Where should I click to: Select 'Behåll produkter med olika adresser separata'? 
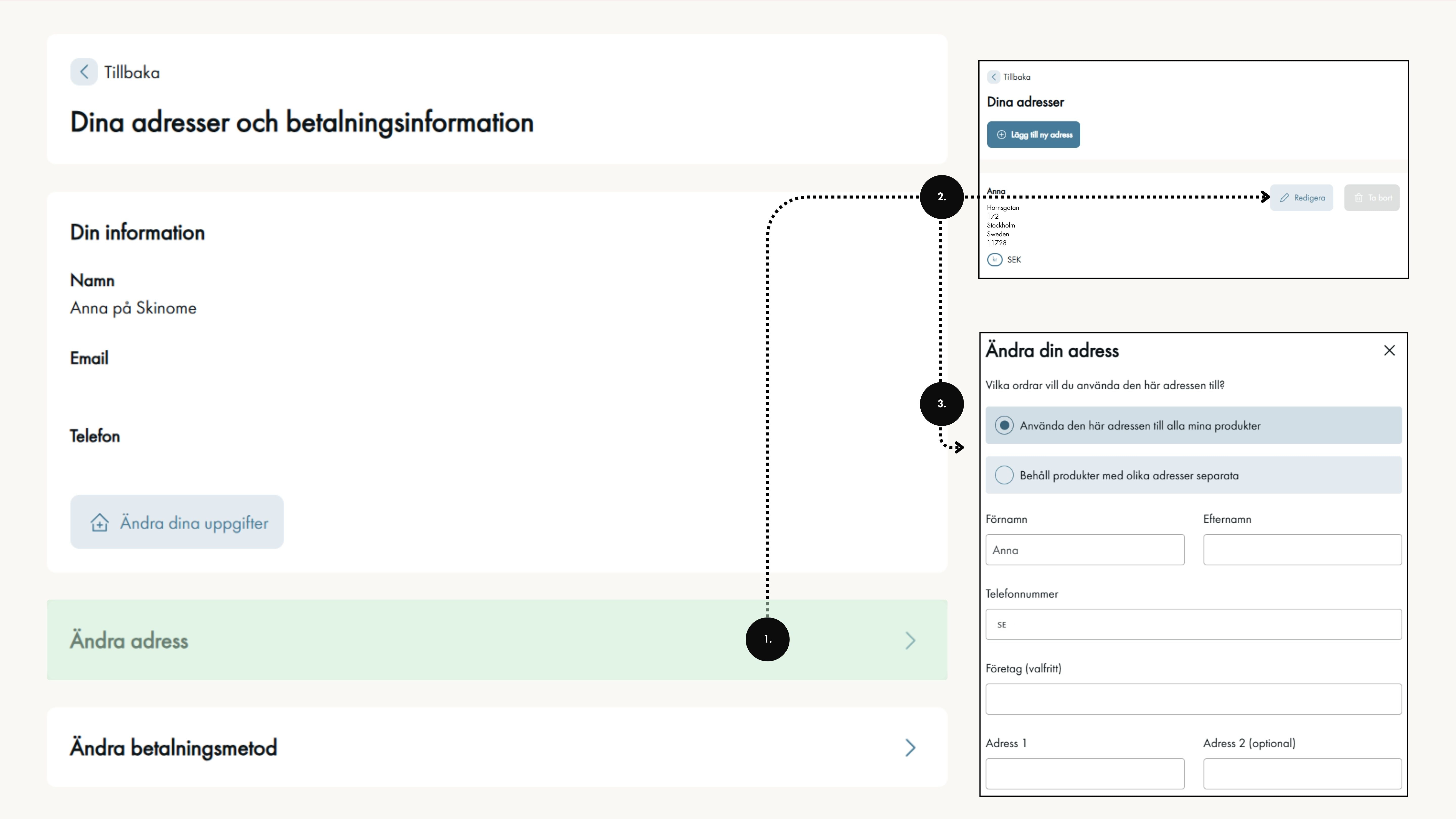click(1004, 475)
